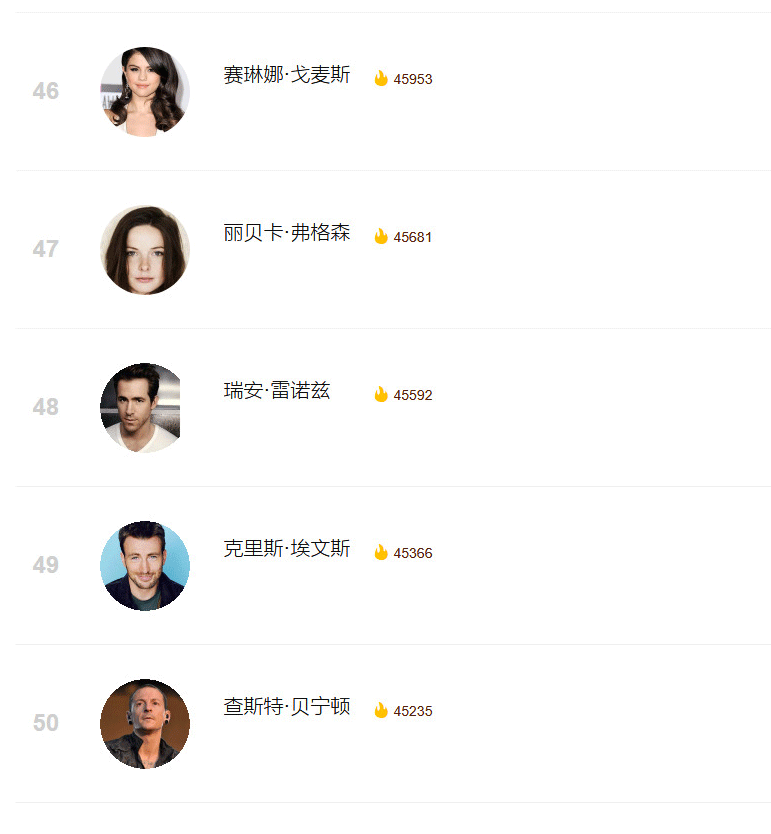Image resolution: width=771 pixels, height=834 pixels.
Task: Click the flame icon beside 45953
Action: 381,78
